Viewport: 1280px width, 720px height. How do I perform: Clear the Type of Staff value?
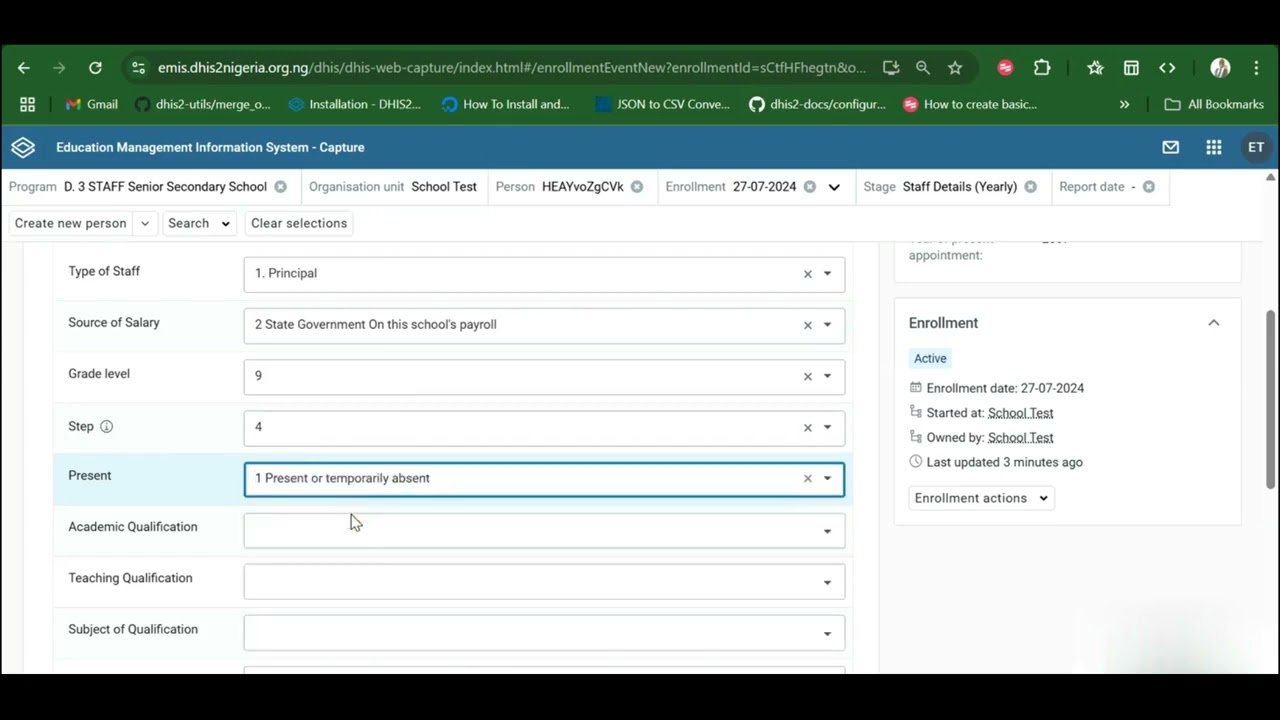coord(808,274)
